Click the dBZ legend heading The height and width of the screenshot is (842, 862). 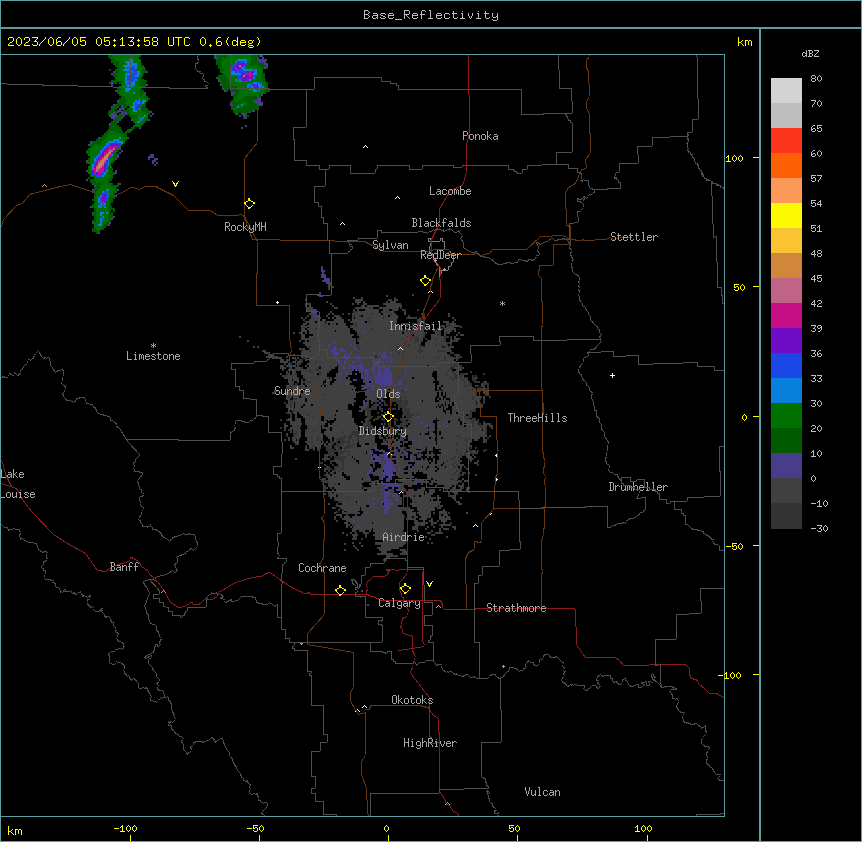coord(810,53)
